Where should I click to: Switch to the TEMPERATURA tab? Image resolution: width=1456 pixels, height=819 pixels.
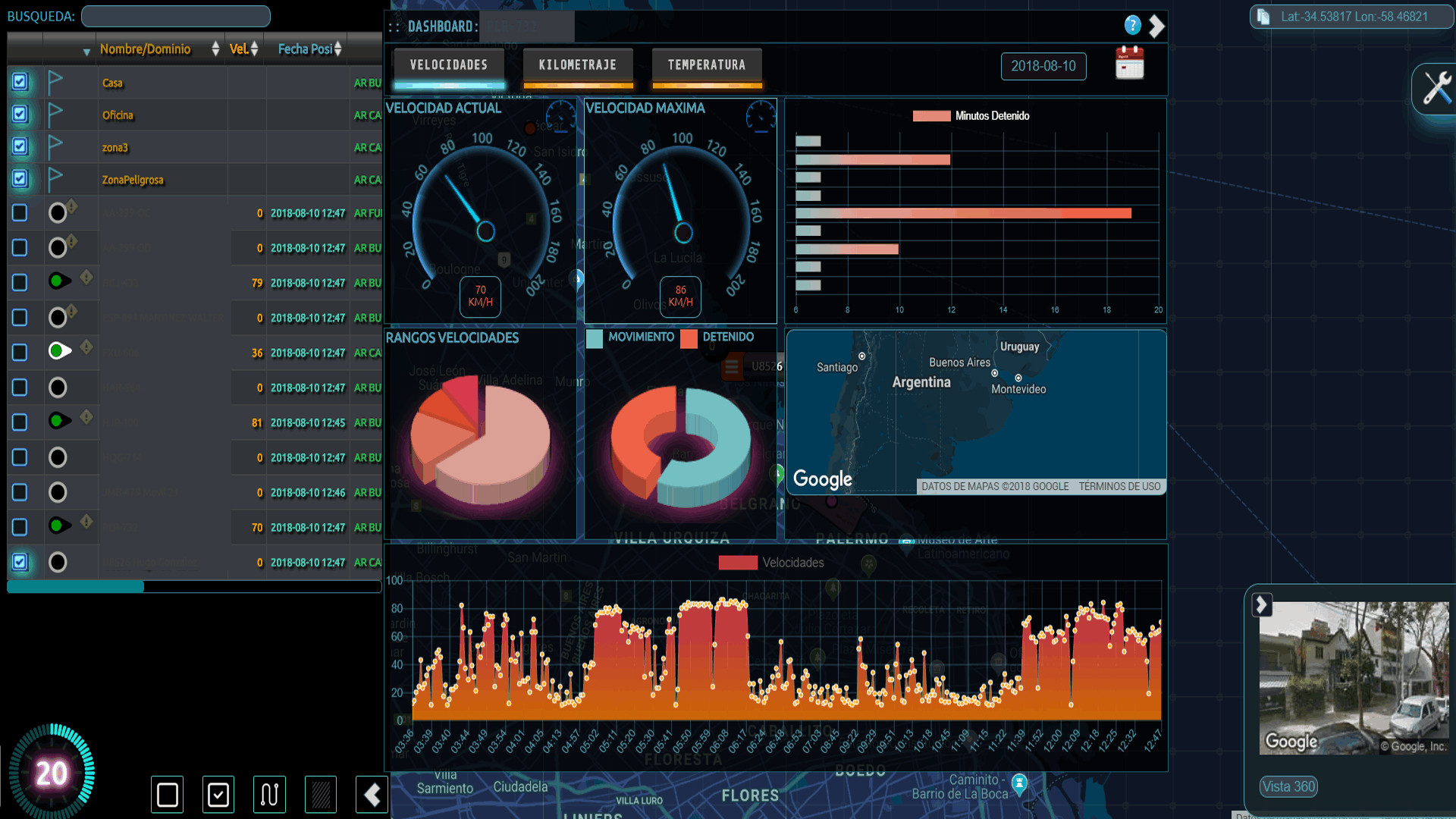[x=707, y=65]
